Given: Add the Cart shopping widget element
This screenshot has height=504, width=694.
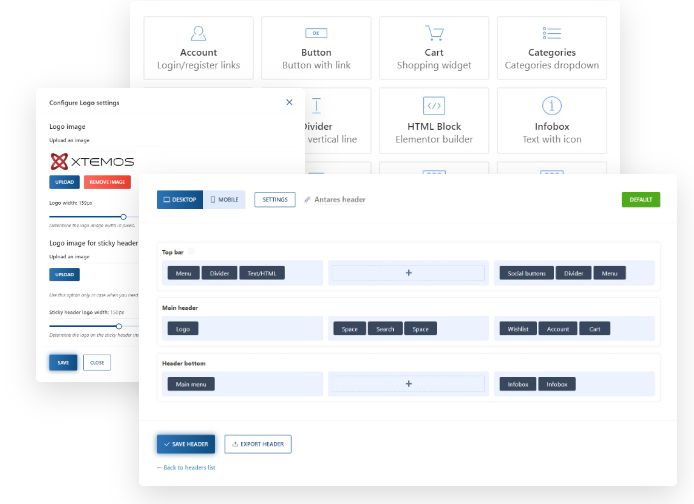Looking at the screenshot, I should pyautogui.click(x=434, y=48).
